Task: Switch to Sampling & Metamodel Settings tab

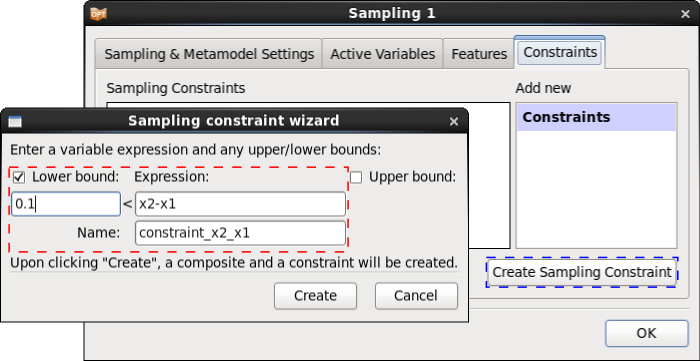Action: (209, 54)
